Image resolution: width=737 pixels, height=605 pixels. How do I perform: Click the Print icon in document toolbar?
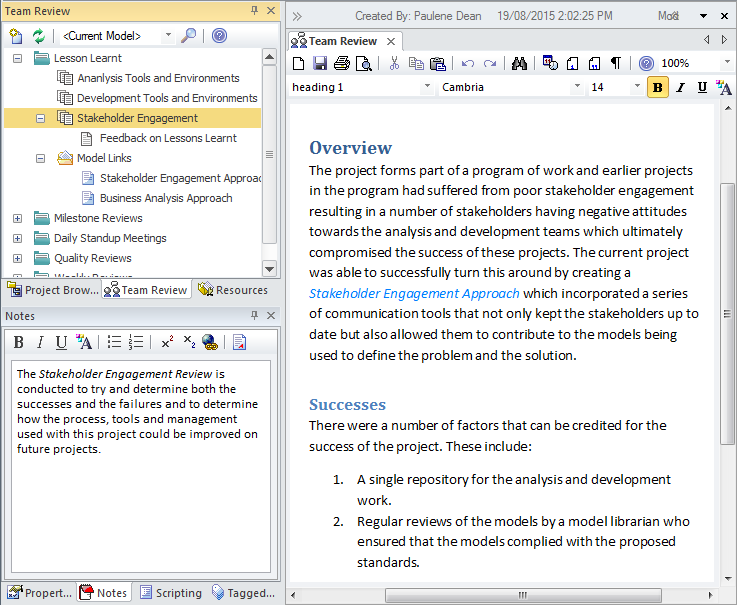pos(342,63)
